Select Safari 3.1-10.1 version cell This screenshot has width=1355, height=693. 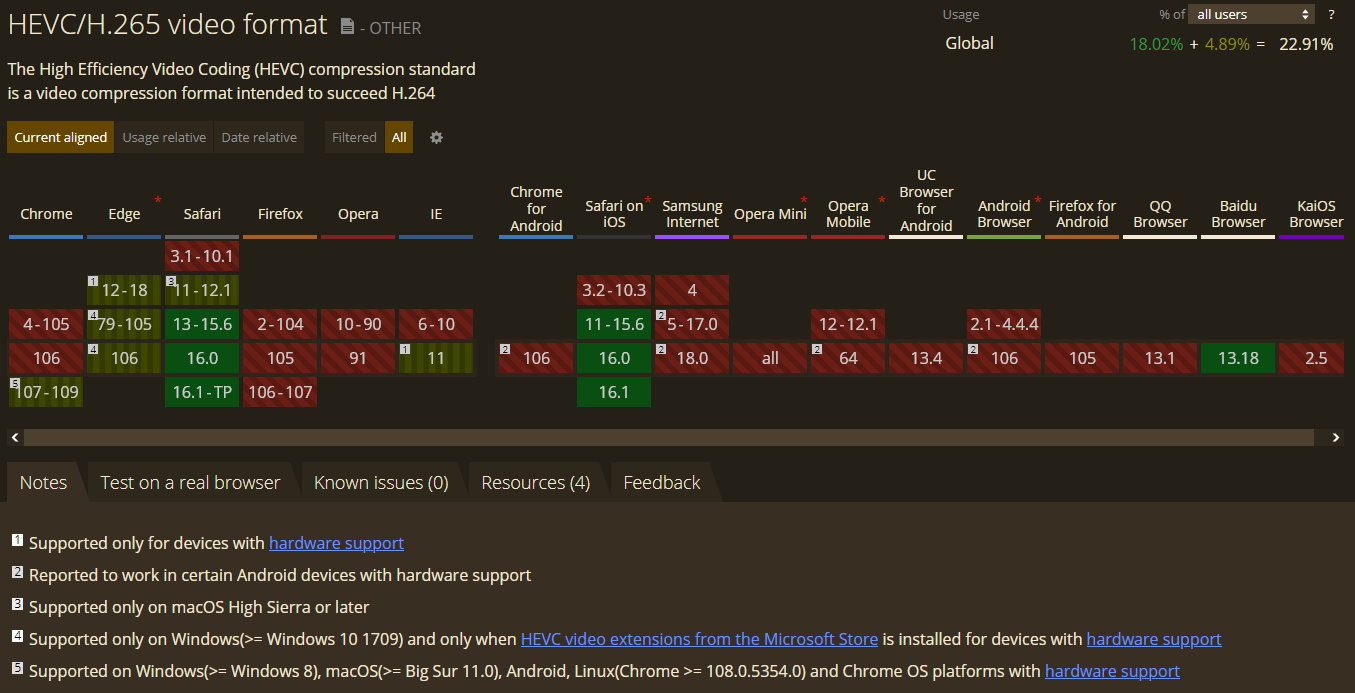pyautogui.click(x=202, y=256)
